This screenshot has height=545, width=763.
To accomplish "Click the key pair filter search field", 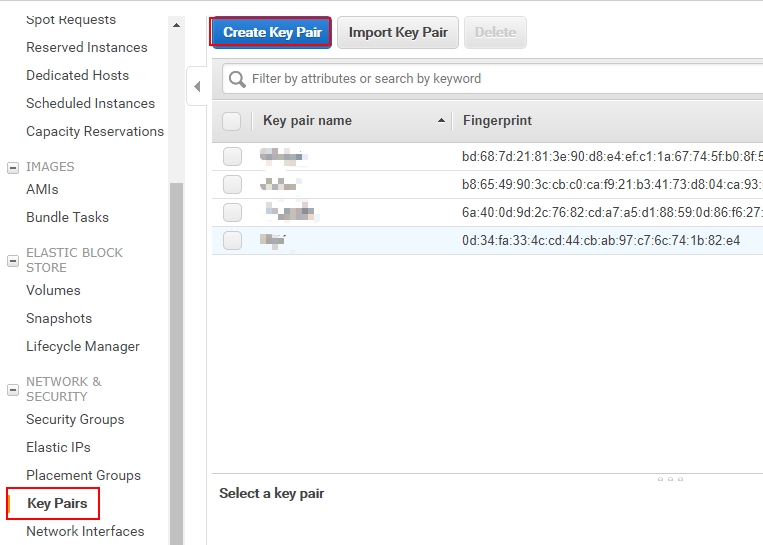I will [500, 79].
